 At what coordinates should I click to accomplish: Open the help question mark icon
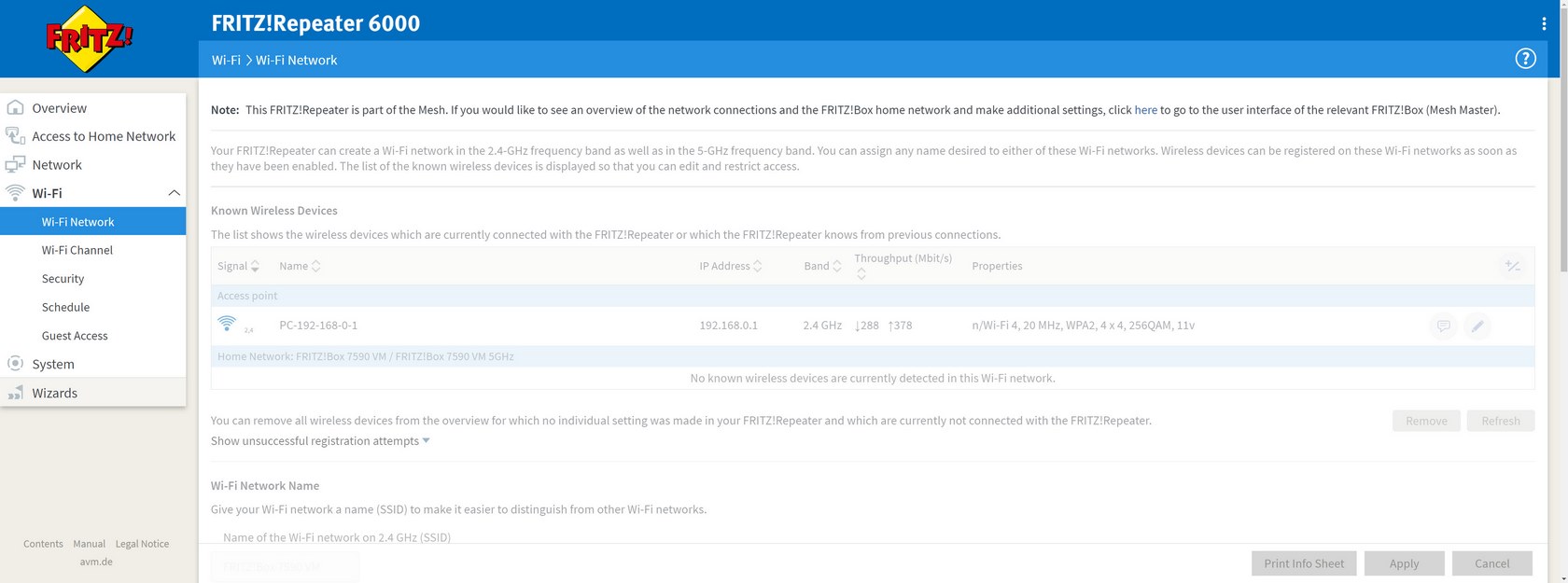1525,59
